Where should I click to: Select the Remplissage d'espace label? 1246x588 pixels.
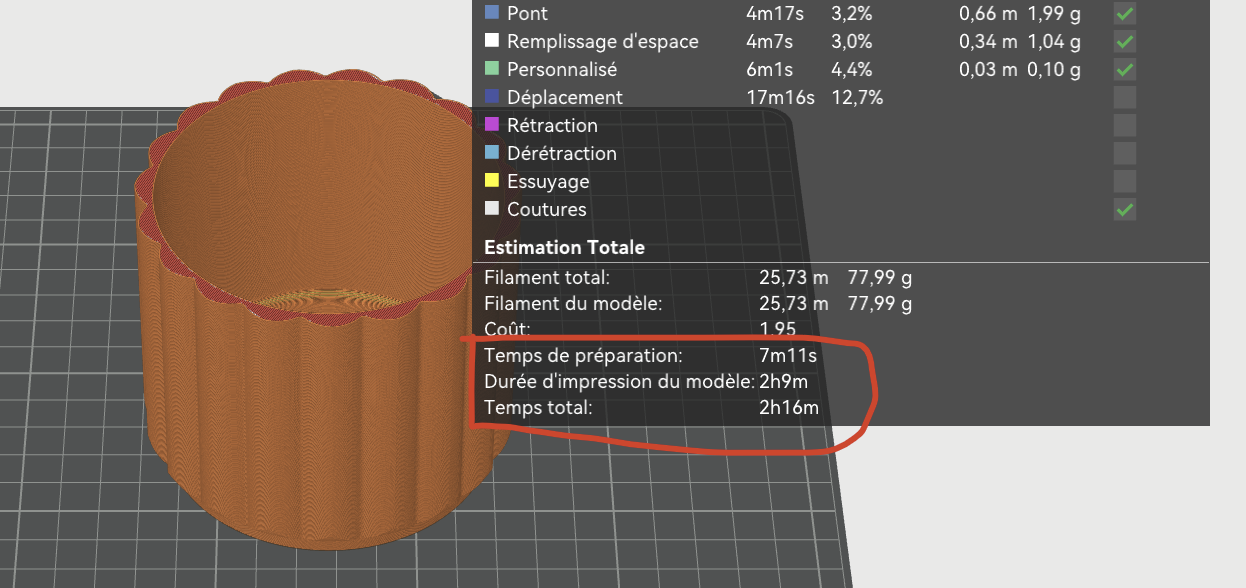point(603,42)
